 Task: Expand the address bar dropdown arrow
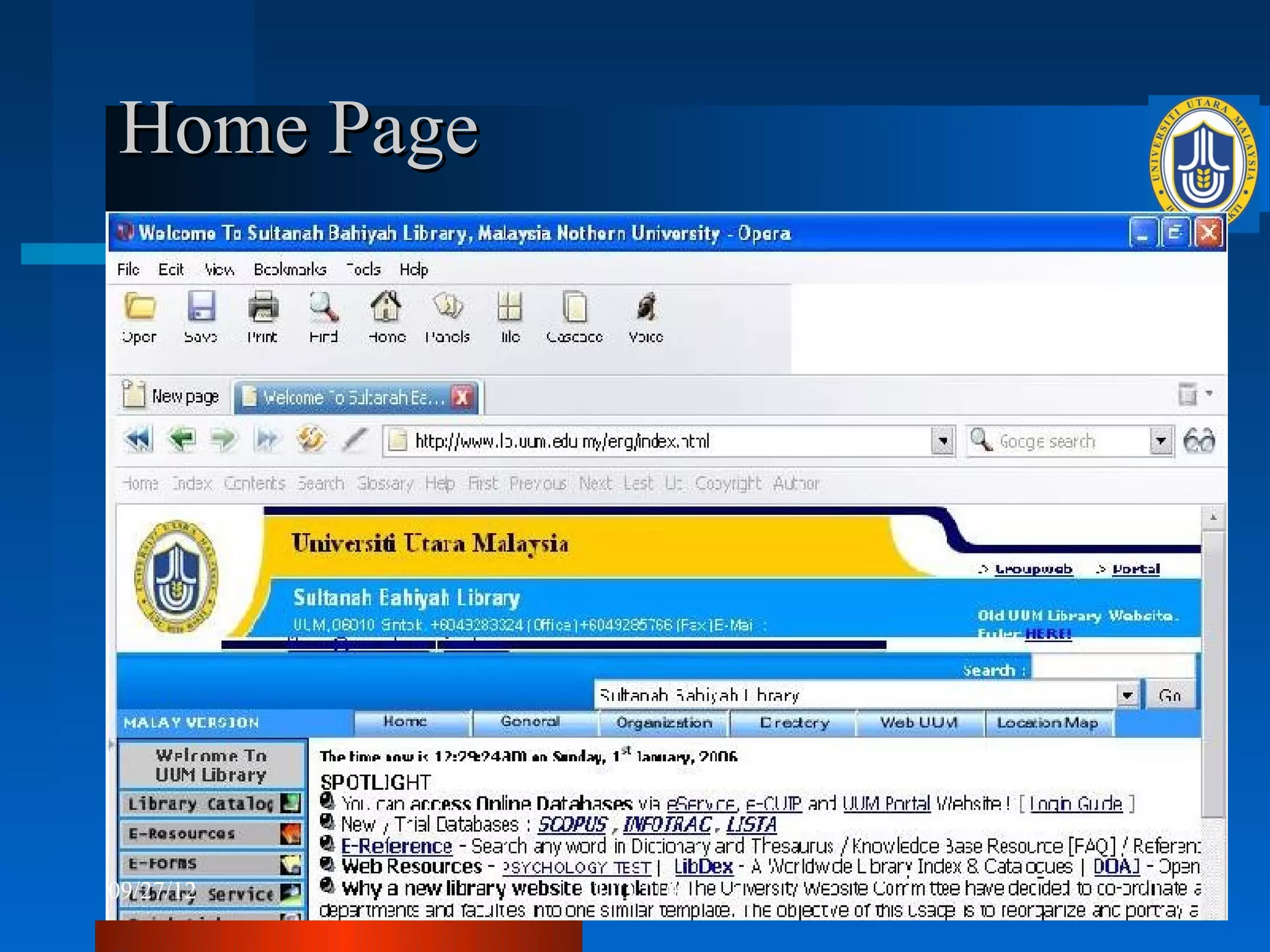pyautogui.click(x=943, y=441)
